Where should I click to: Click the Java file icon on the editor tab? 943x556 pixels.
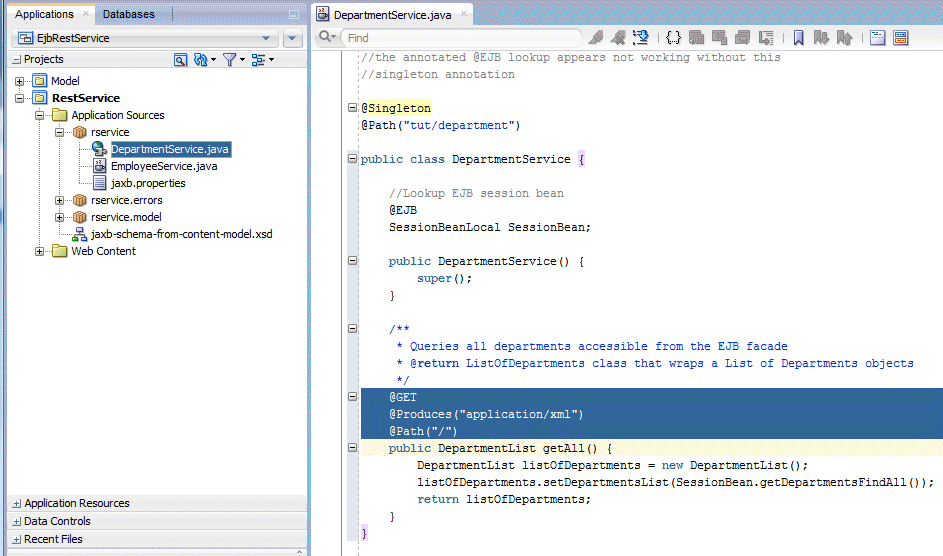(323, 14)
